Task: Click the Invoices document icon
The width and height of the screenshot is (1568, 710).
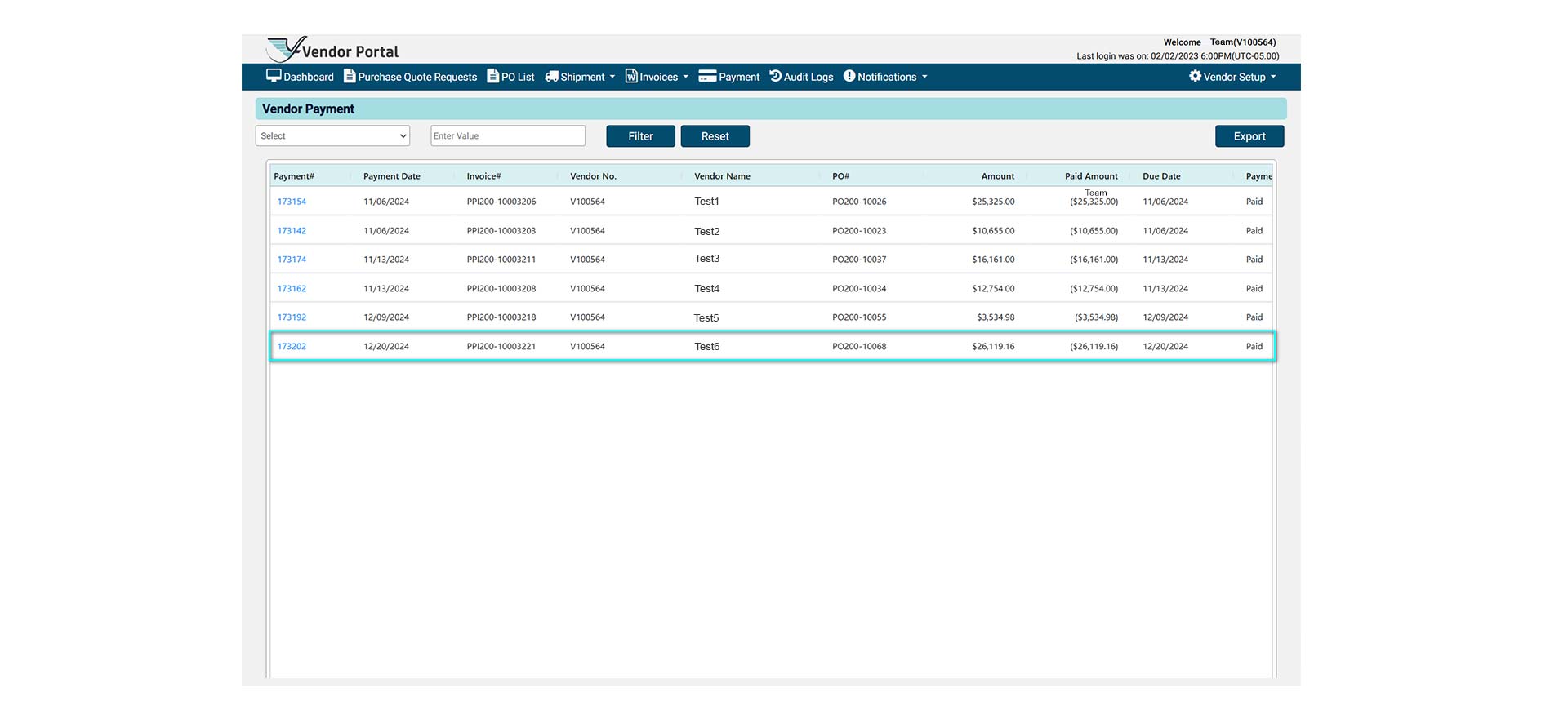Action: 631,76
